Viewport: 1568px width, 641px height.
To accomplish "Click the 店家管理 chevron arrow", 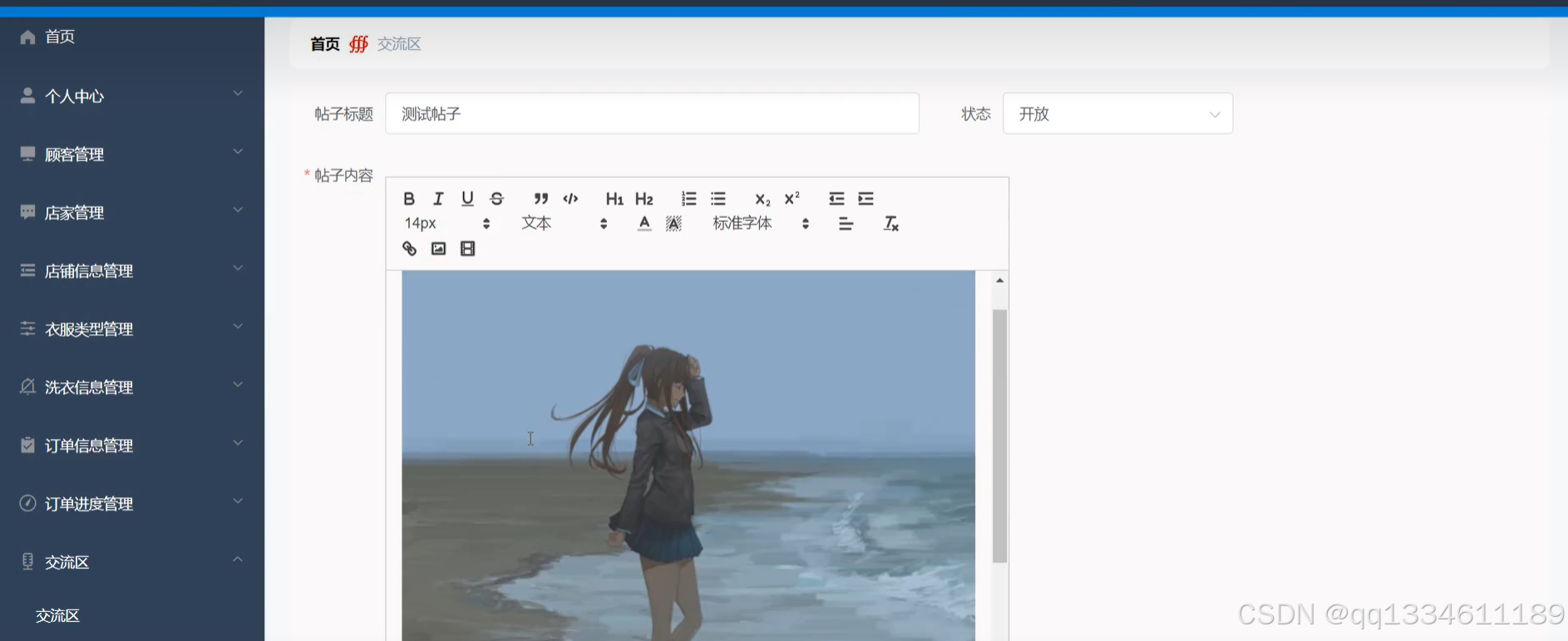I will click(238, 210).
